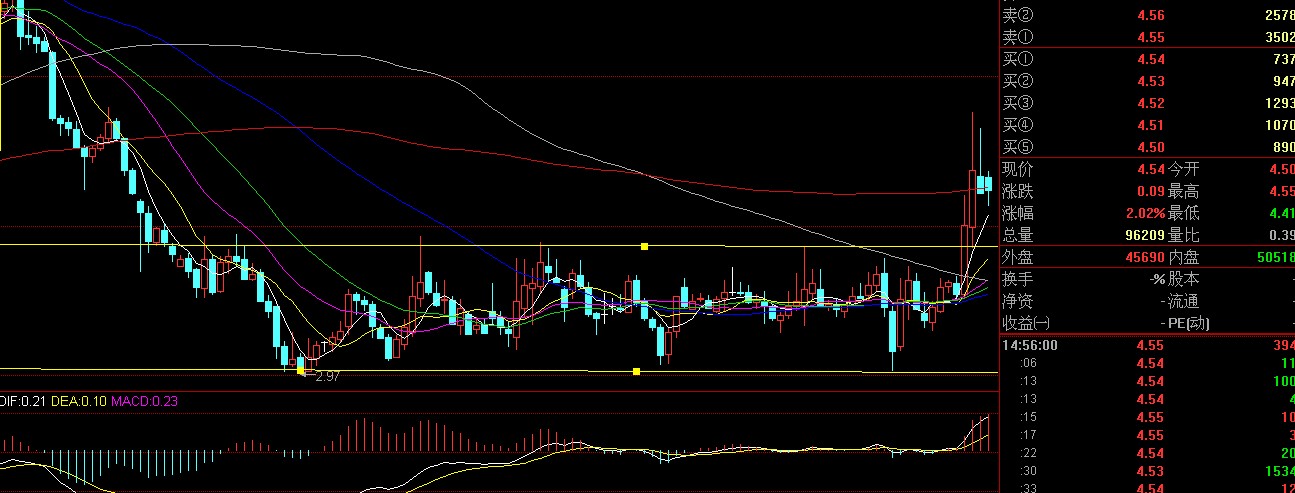Image resolution: width=1295 pixels, height=493 pixels.
Task: Select the :17 tick row
Action: click(1148, 435)
